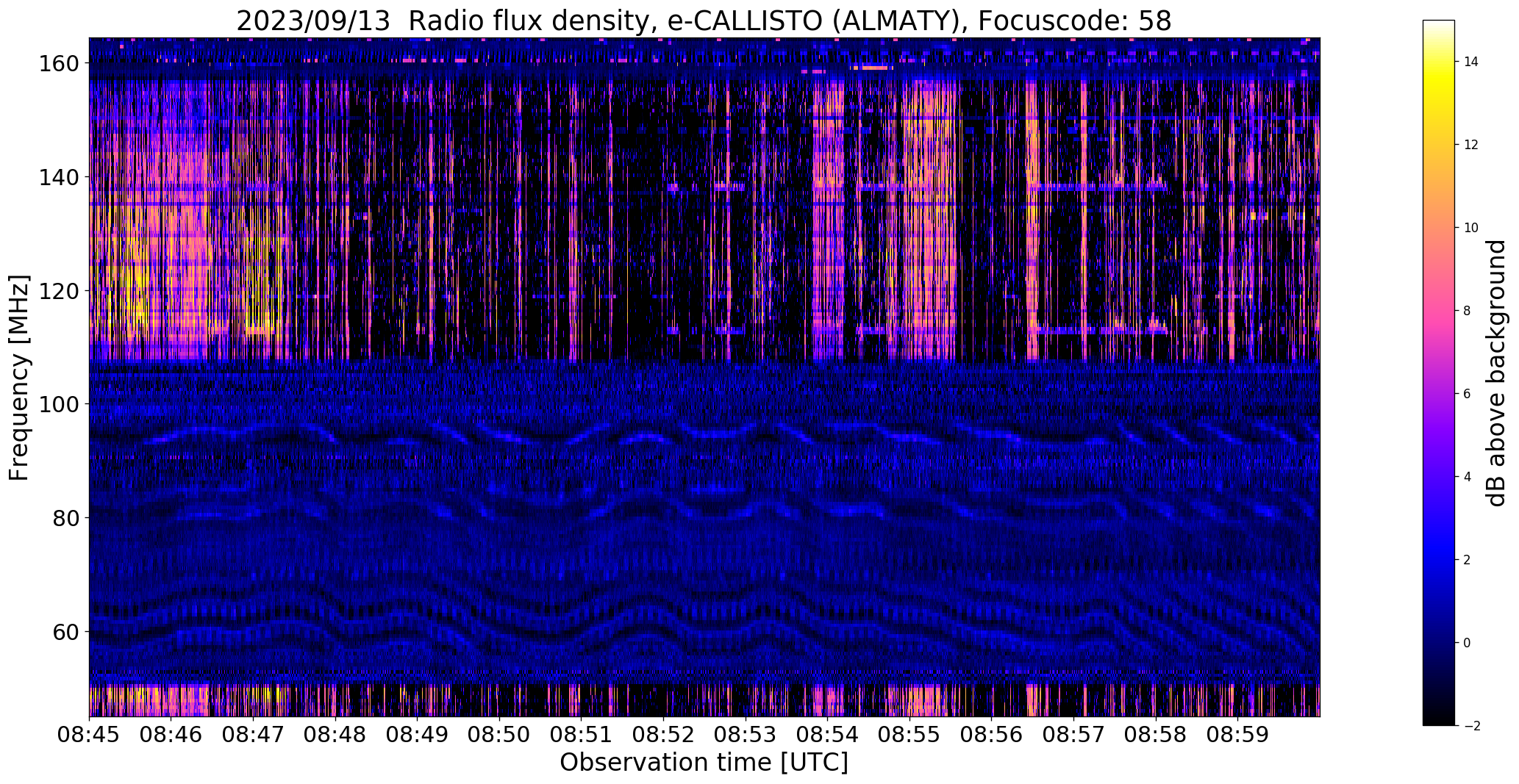Click the 08:48 time tick label
This screenshot has width=1519, height=784.
[x=335, y=734]
